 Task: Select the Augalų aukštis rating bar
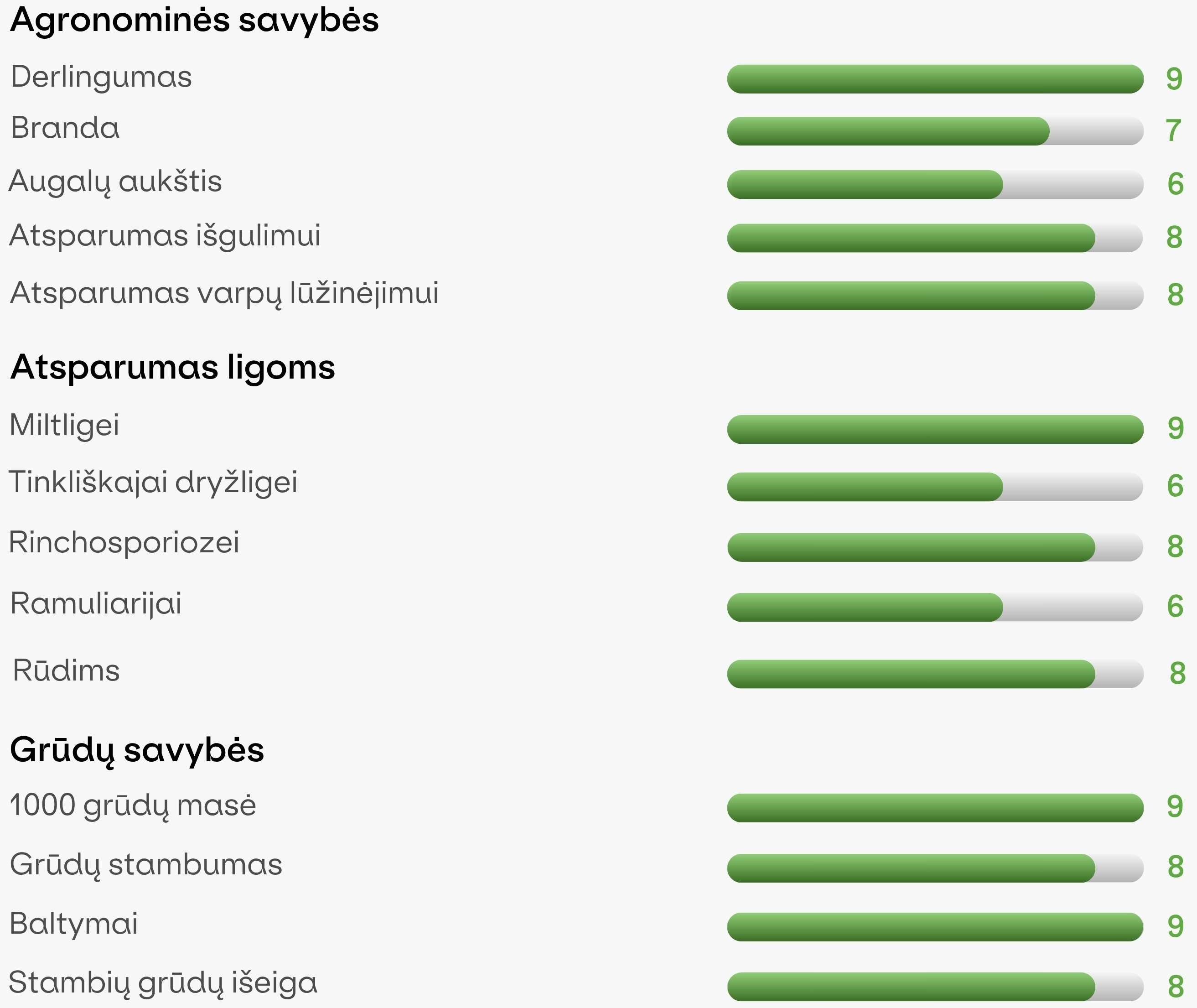coord(935,184)
